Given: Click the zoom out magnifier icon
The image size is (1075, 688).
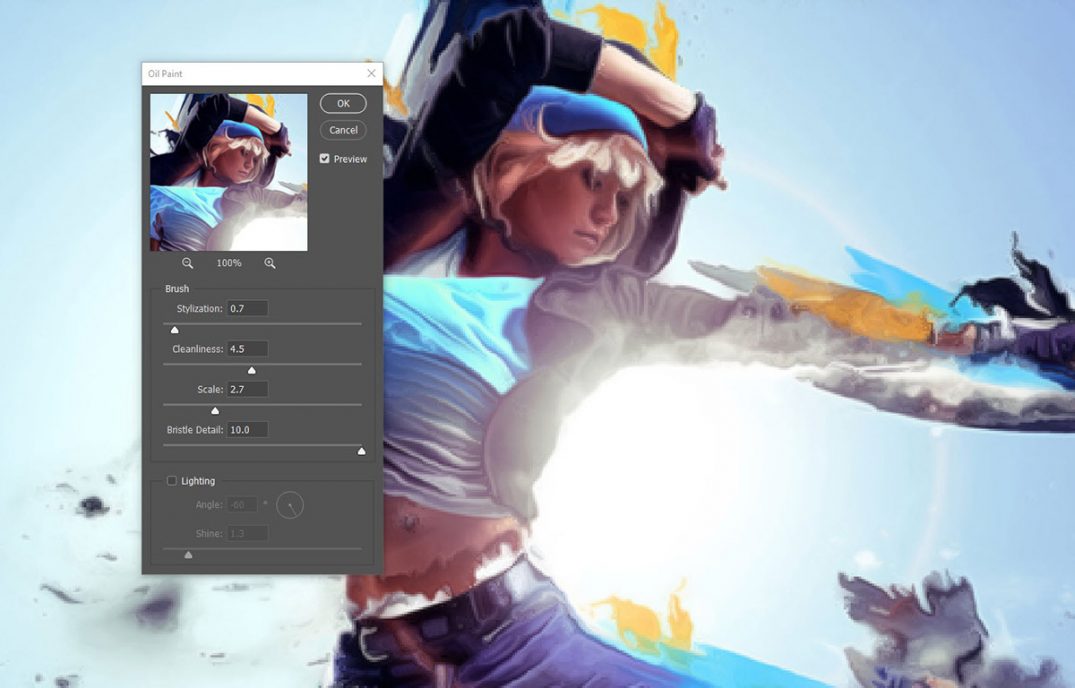Looking at the screenshot, I should 188,262.
